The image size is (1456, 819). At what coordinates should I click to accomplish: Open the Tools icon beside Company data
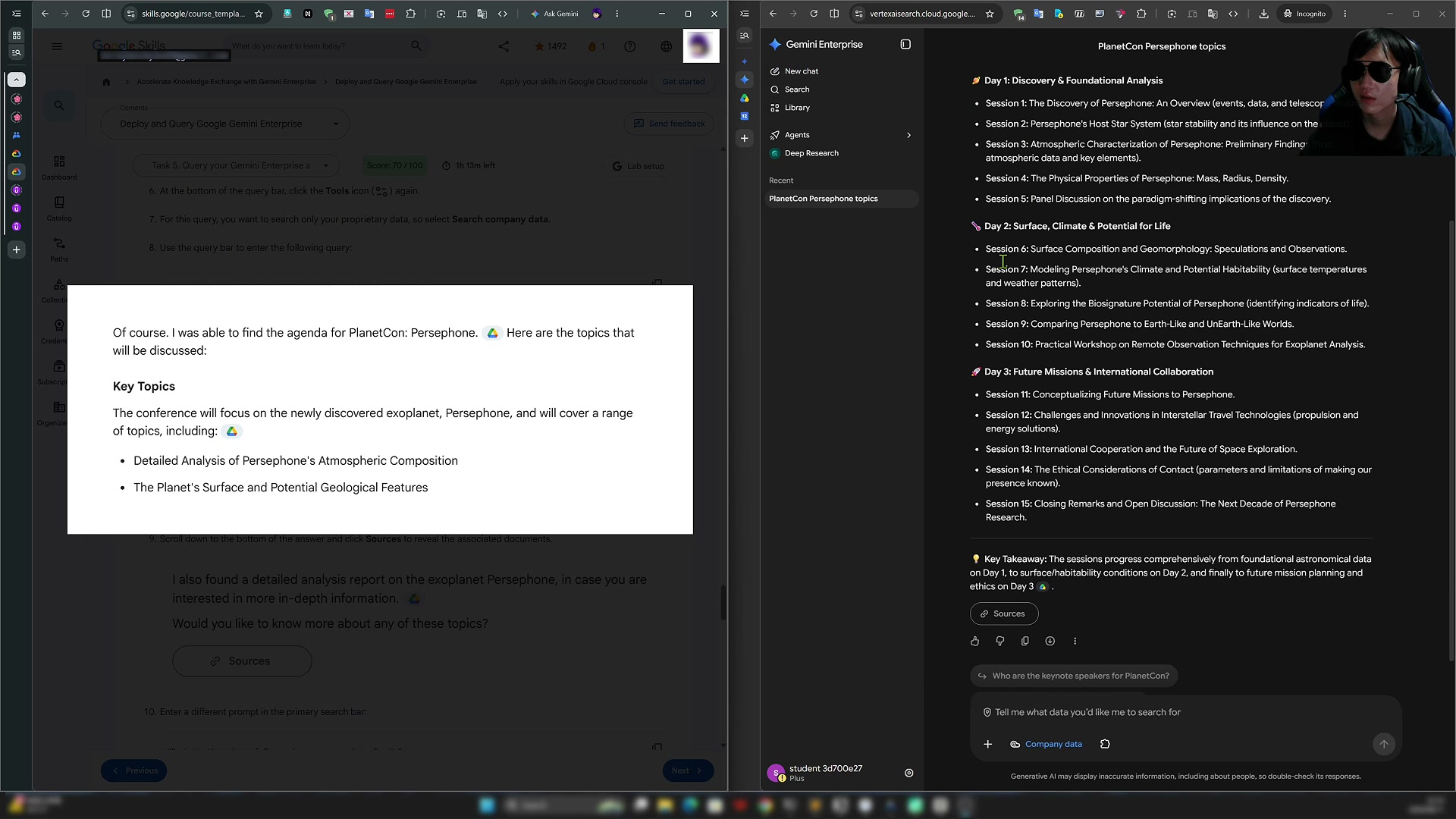[1105, 745]
